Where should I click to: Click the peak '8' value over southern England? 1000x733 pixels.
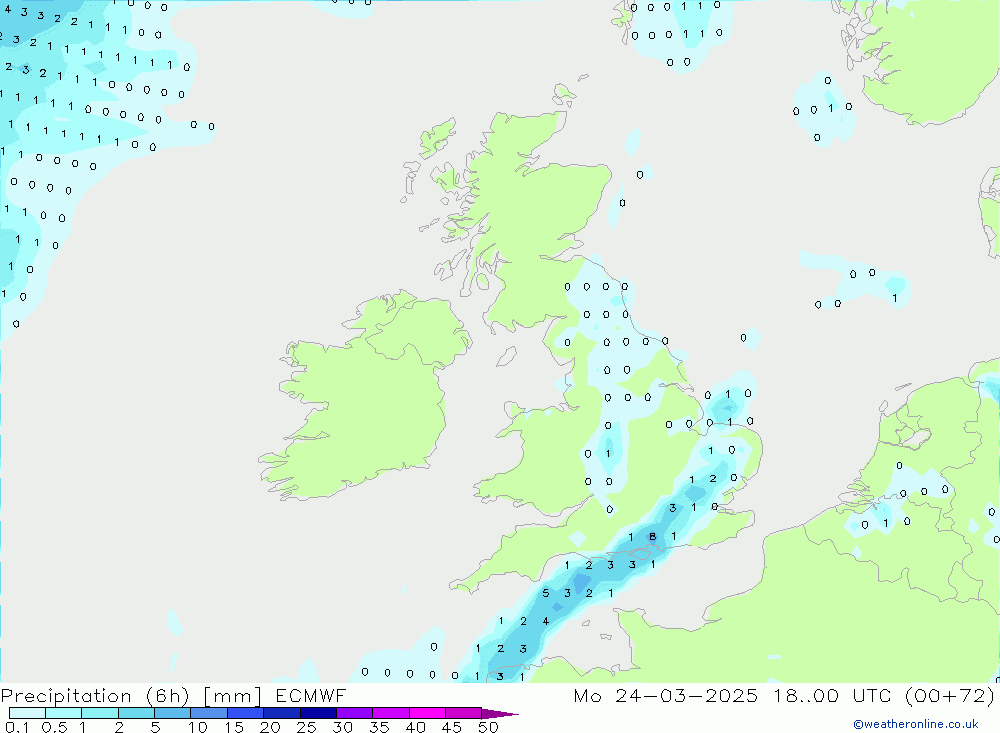[652, 537]
